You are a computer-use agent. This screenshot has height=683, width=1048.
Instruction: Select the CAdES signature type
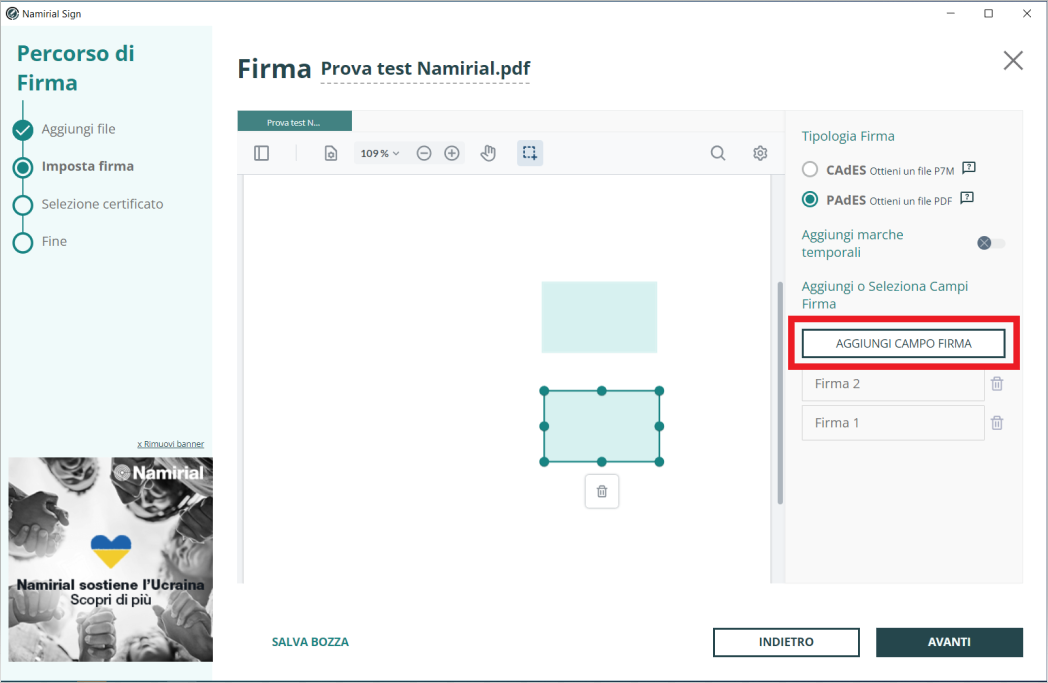click(x=810, y=170)
